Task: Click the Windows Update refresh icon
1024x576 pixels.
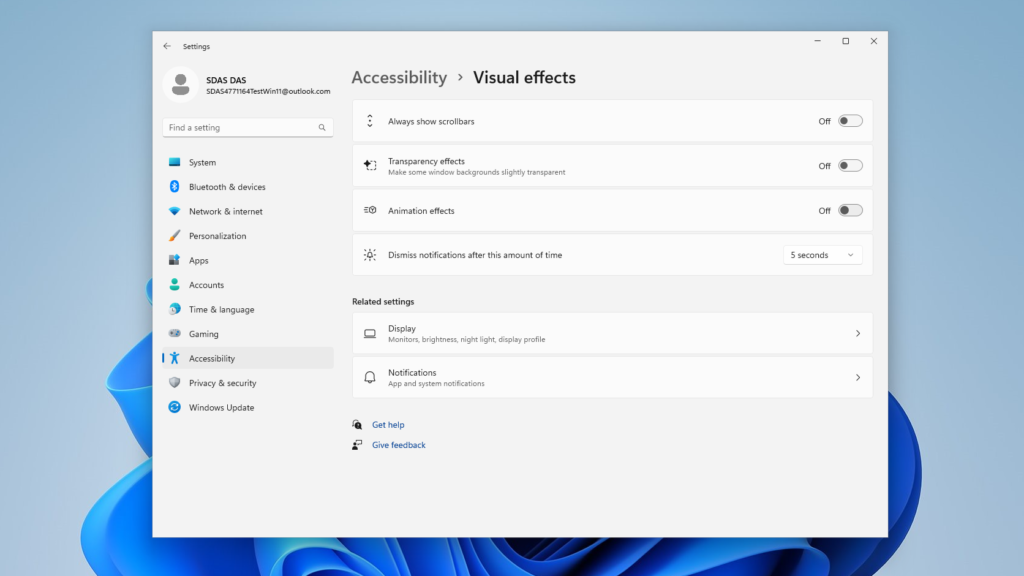Action: [174, 407]
